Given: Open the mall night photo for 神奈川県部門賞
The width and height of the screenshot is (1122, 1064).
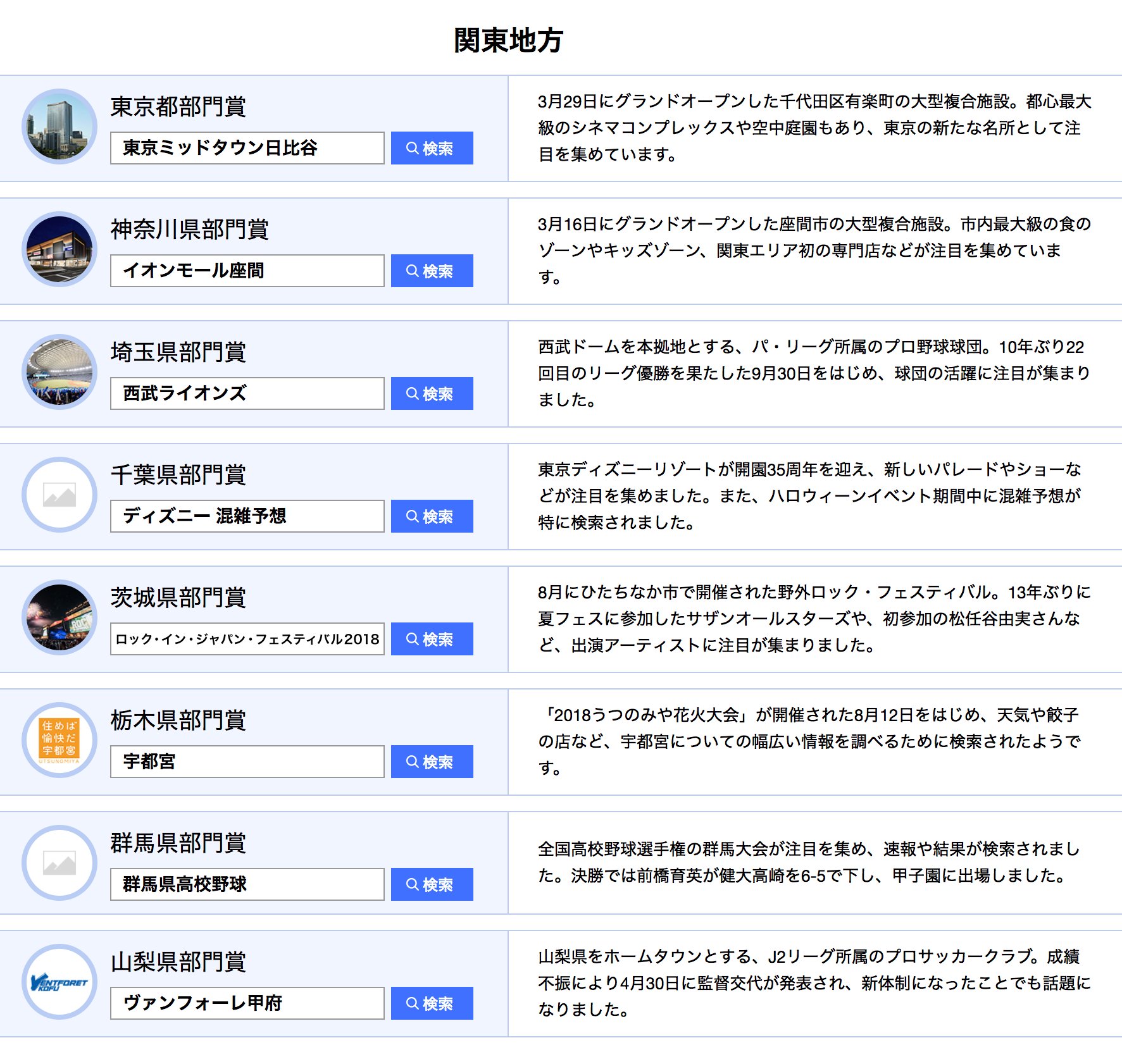Looking at the screenshot, I should [x=59, y=249].
